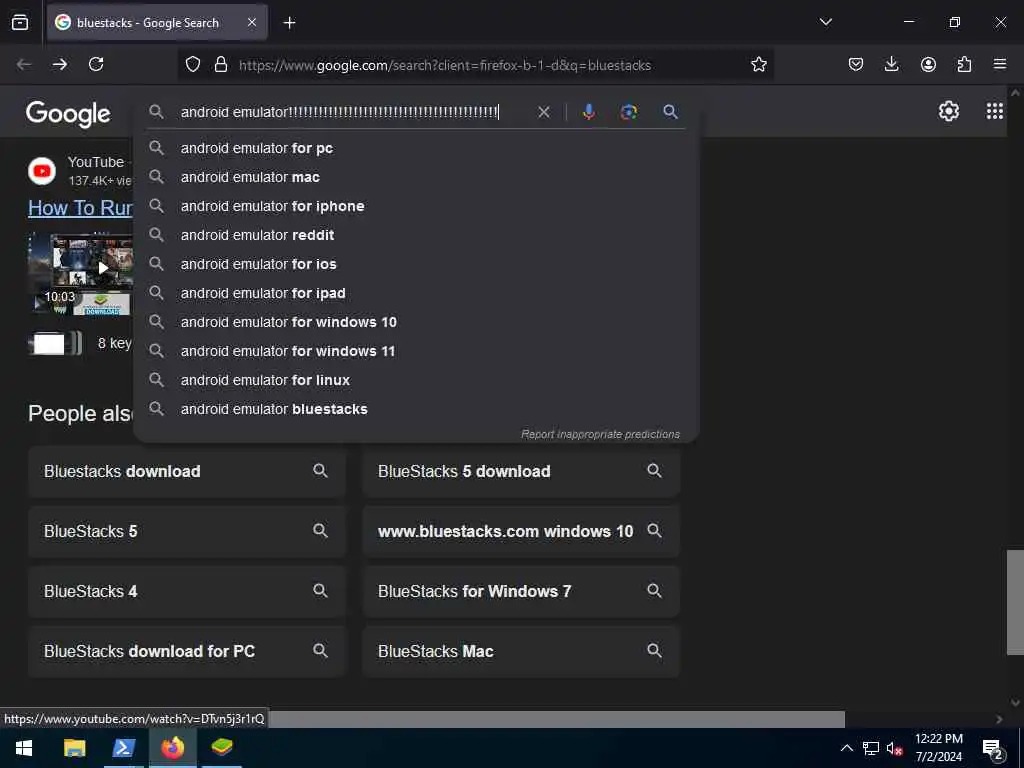Open extensions puzzle icon

(964, 65)
